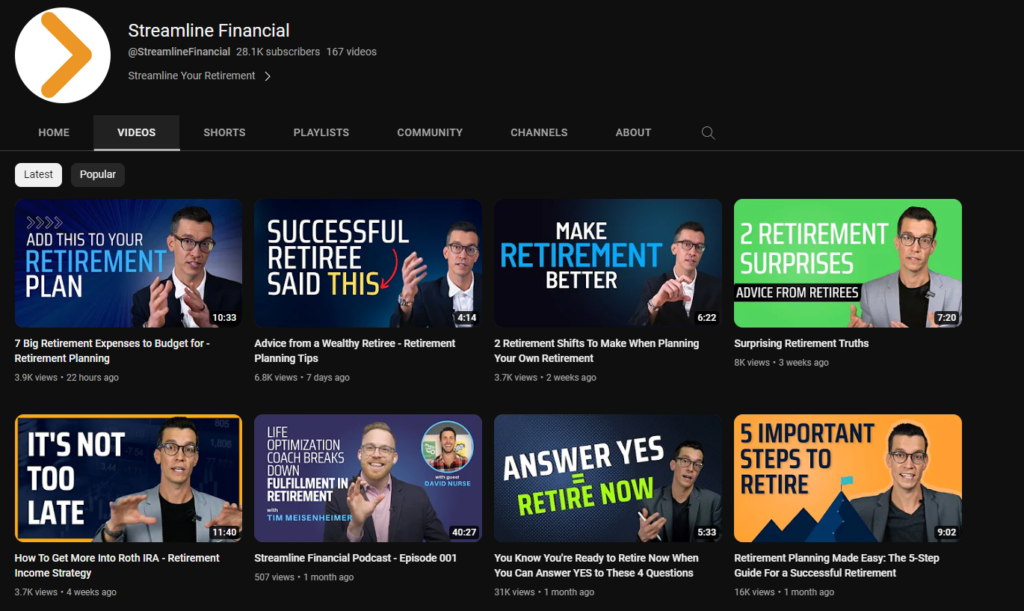Image resolution: width=1024 pixels, height=611 pixels.
Task: Select the VIDEOS tab
Action: [136, 133]
